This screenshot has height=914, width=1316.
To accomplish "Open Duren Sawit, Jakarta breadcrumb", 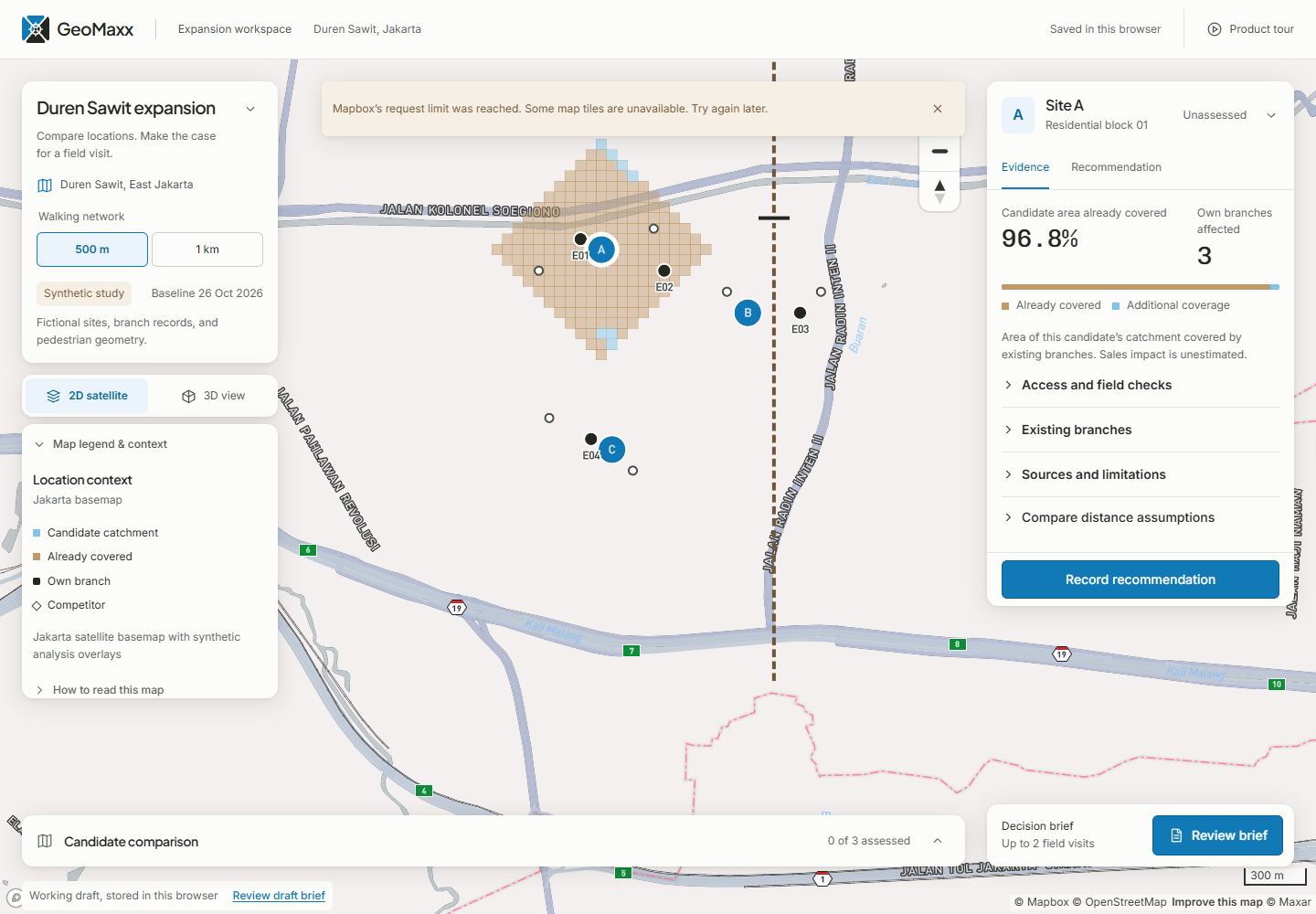I will (x=367, y=29).
